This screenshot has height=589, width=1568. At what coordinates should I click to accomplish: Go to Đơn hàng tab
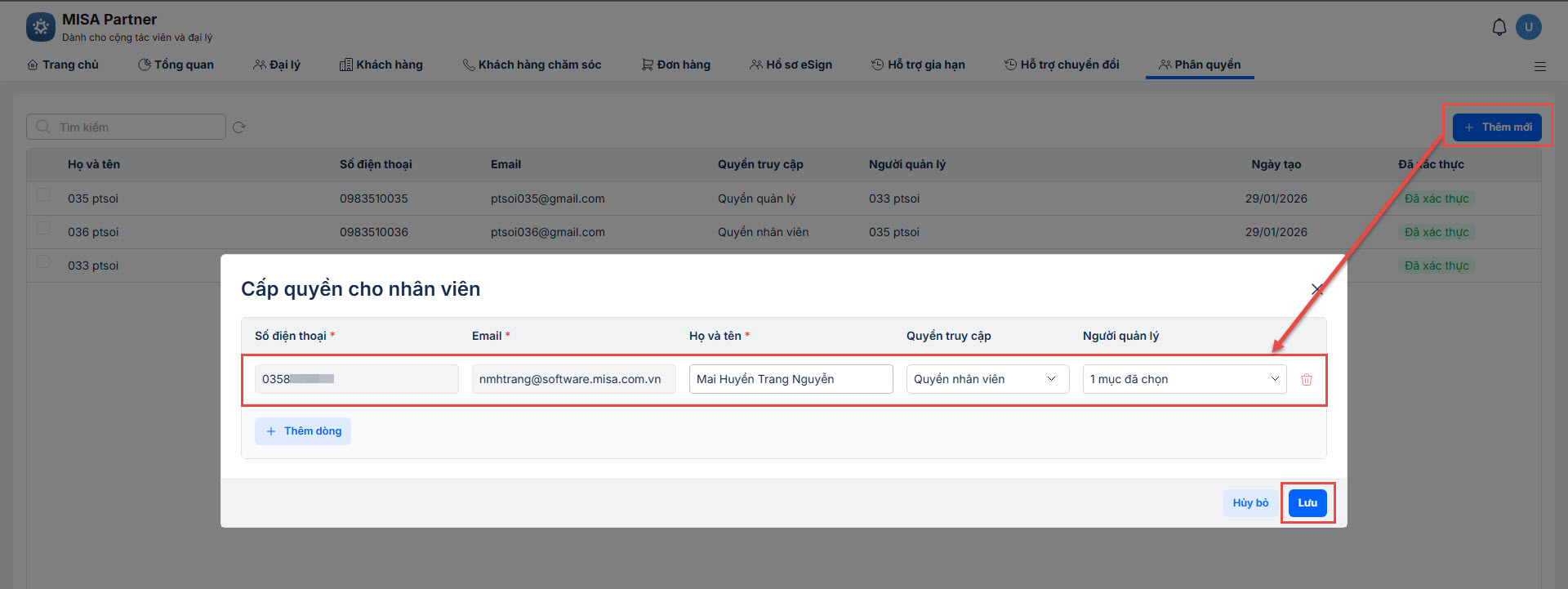676,65
